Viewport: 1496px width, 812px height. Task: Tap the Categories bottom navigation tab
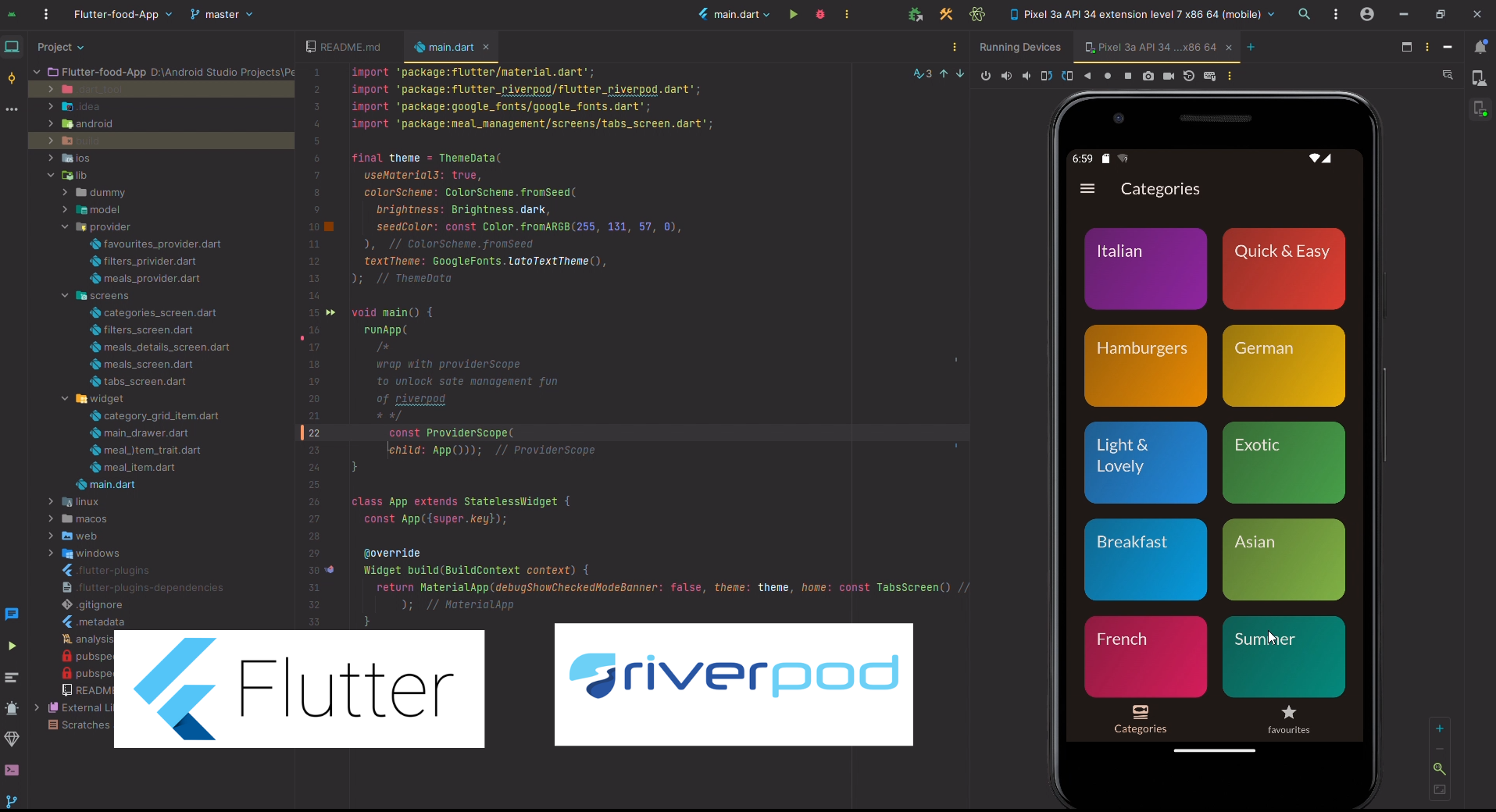pos(1140,719)
